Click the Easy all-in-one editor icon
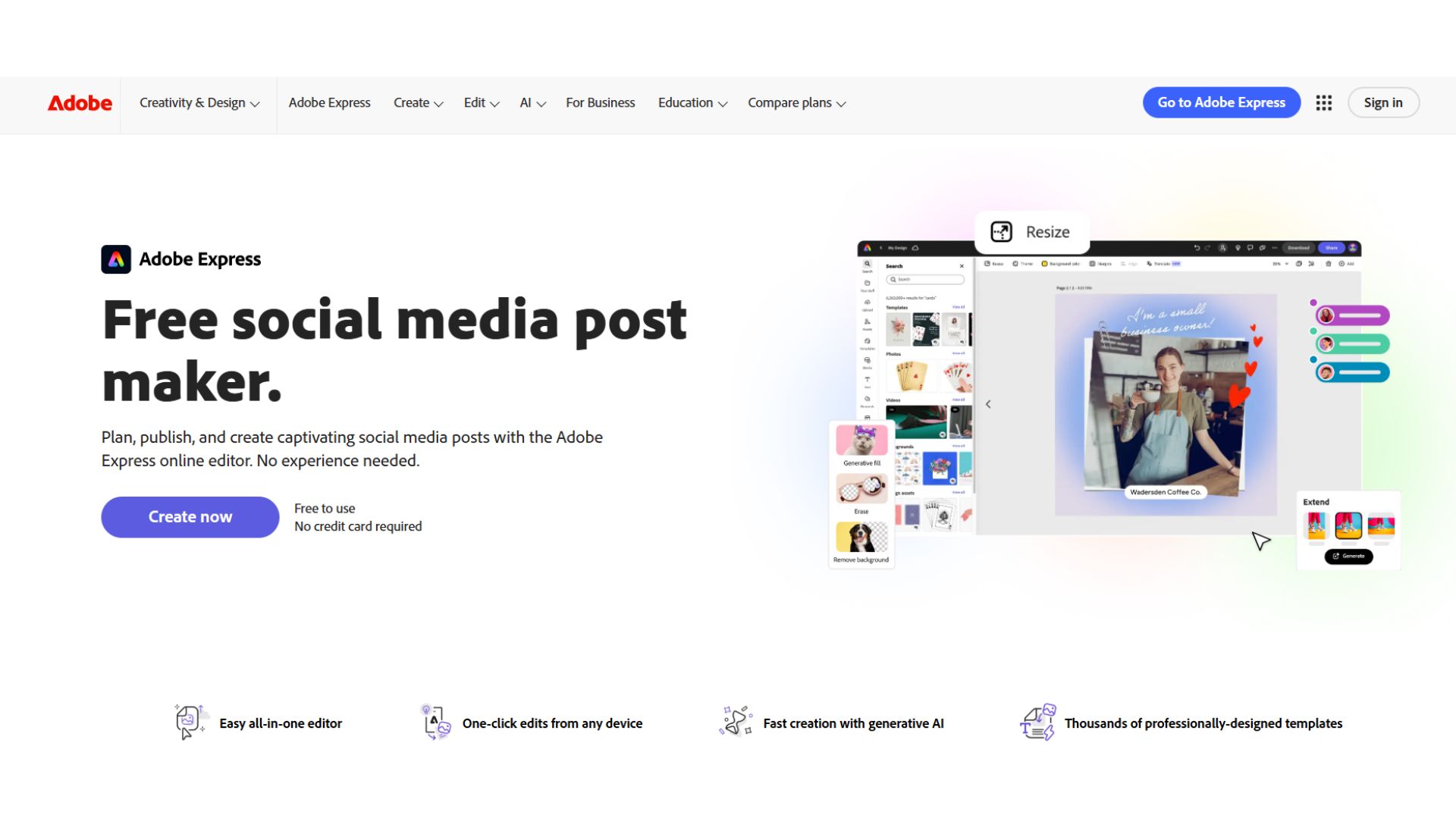Viewport: 1456px width, 834px height. tap(190, 722)
